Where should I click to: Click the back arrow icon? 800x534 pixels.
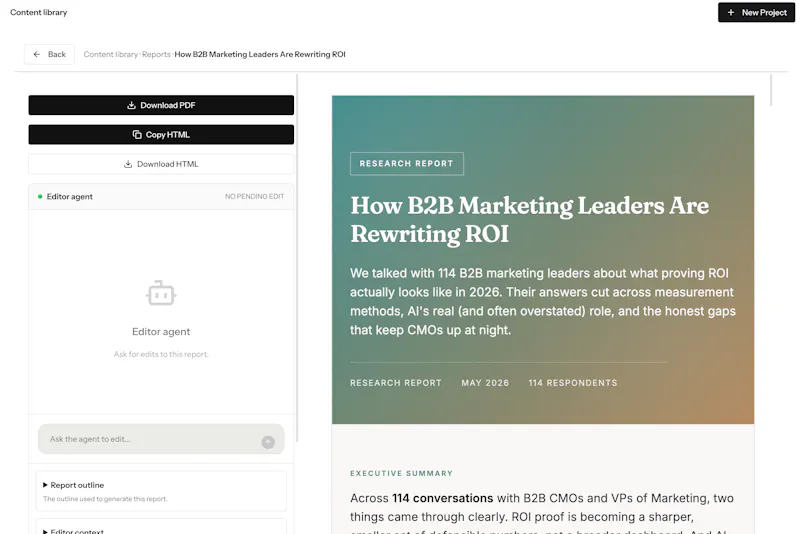pyautogui.click(x=37, y=54)
